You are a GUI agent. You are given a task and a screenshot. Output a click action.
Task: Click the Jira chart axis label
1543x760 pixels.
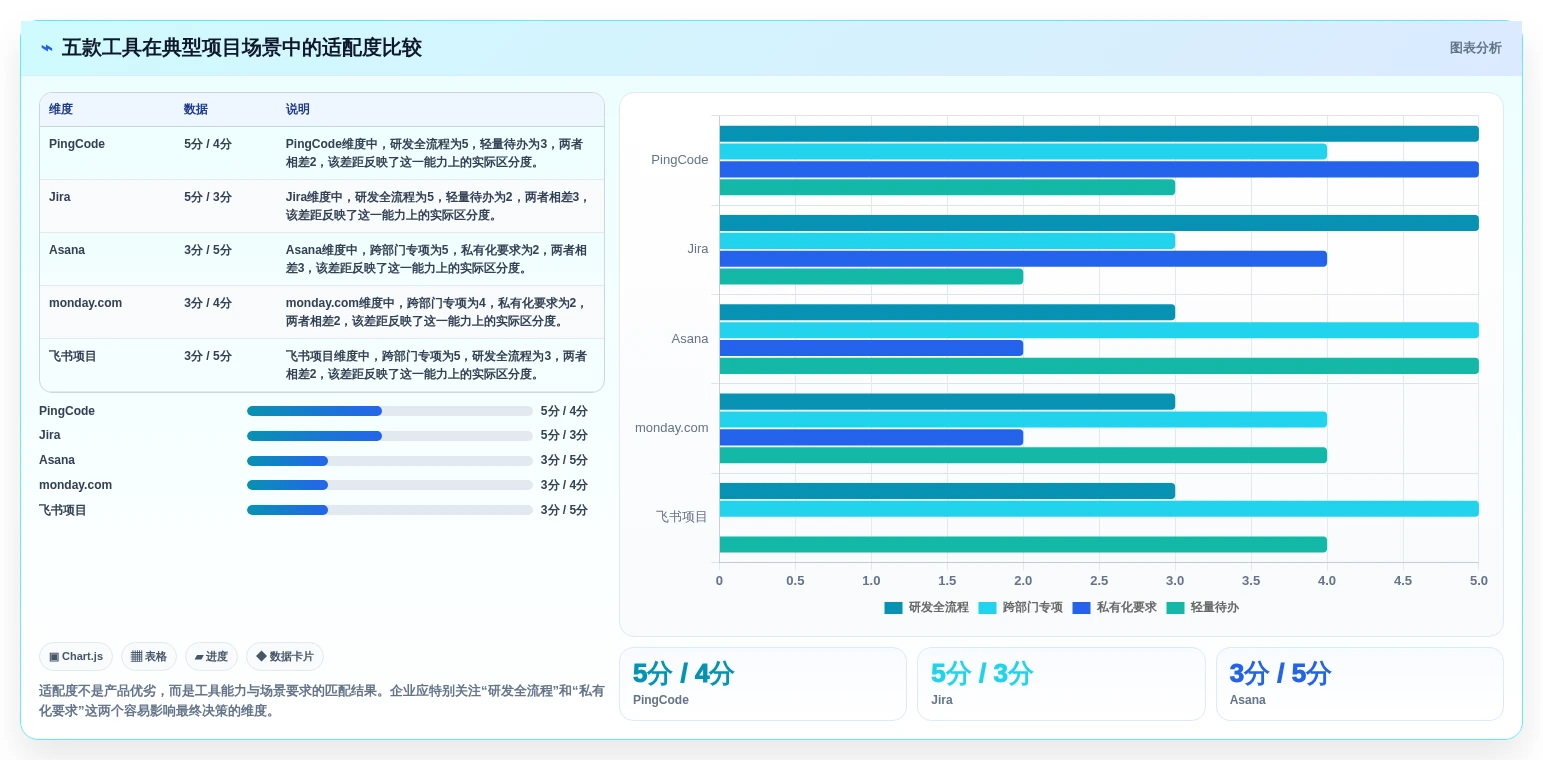tap(698, 249)
